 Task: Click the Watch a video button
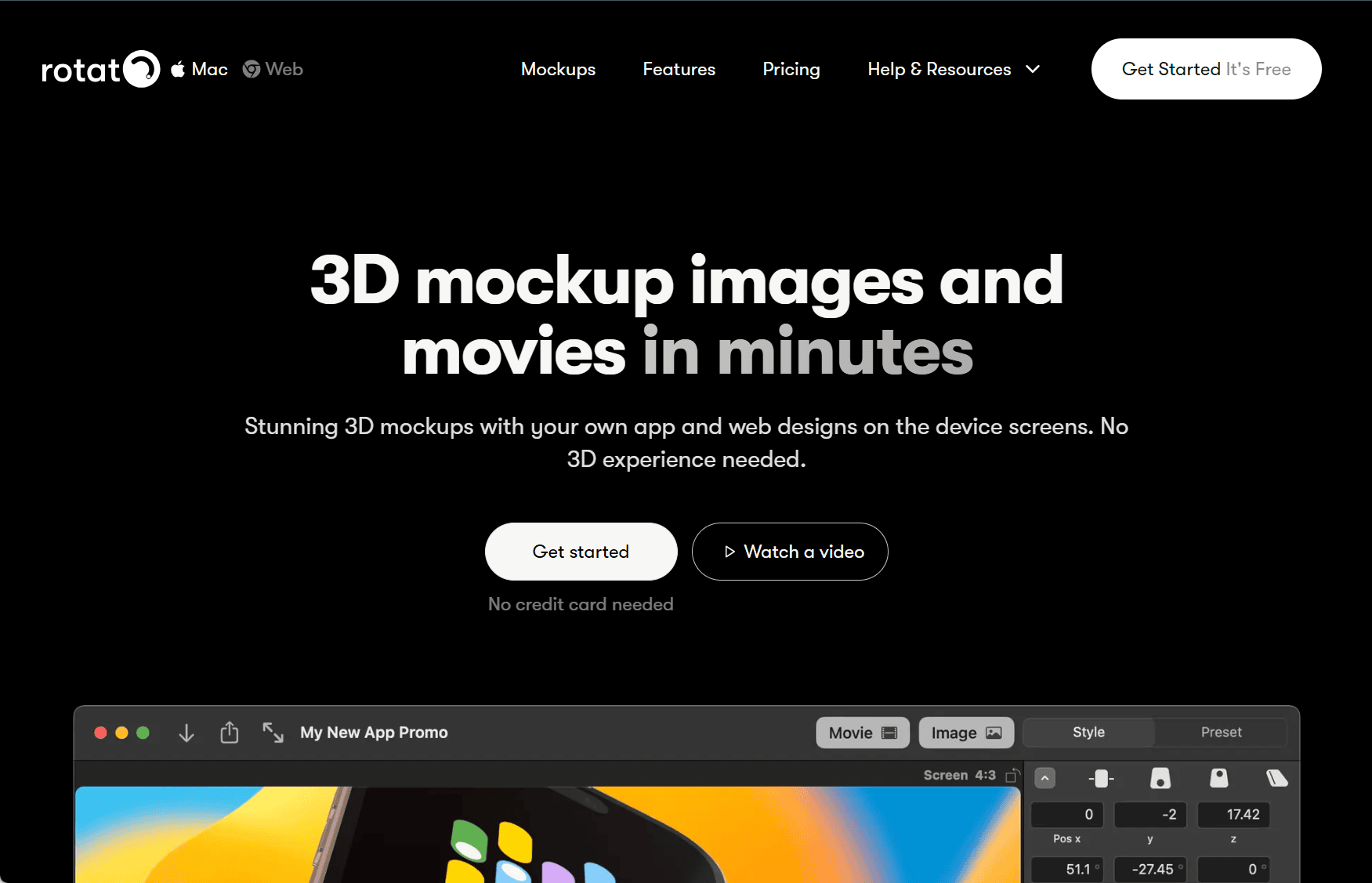[790, 552]
